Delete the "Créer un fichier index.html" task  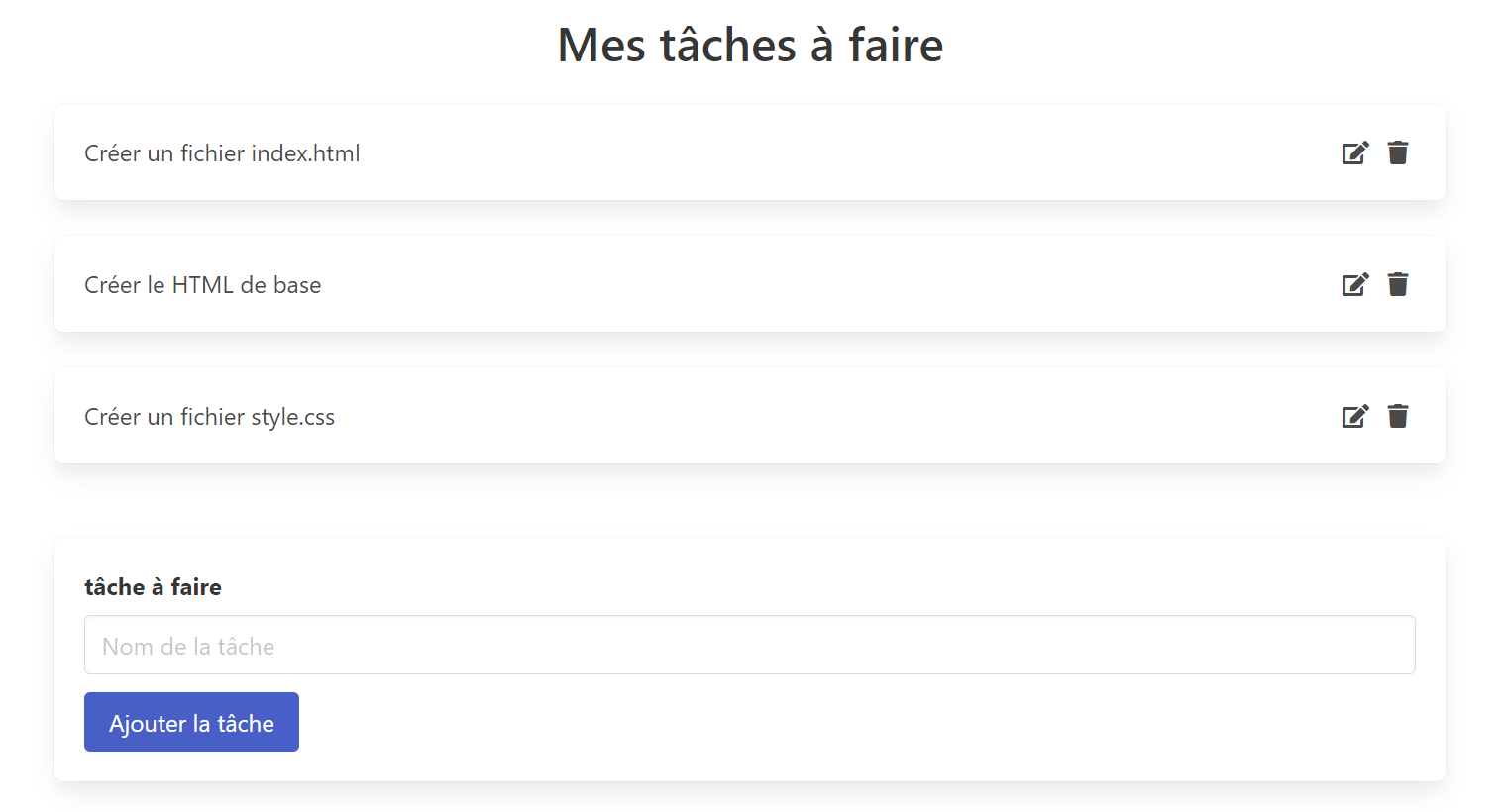click(1398, 152)
